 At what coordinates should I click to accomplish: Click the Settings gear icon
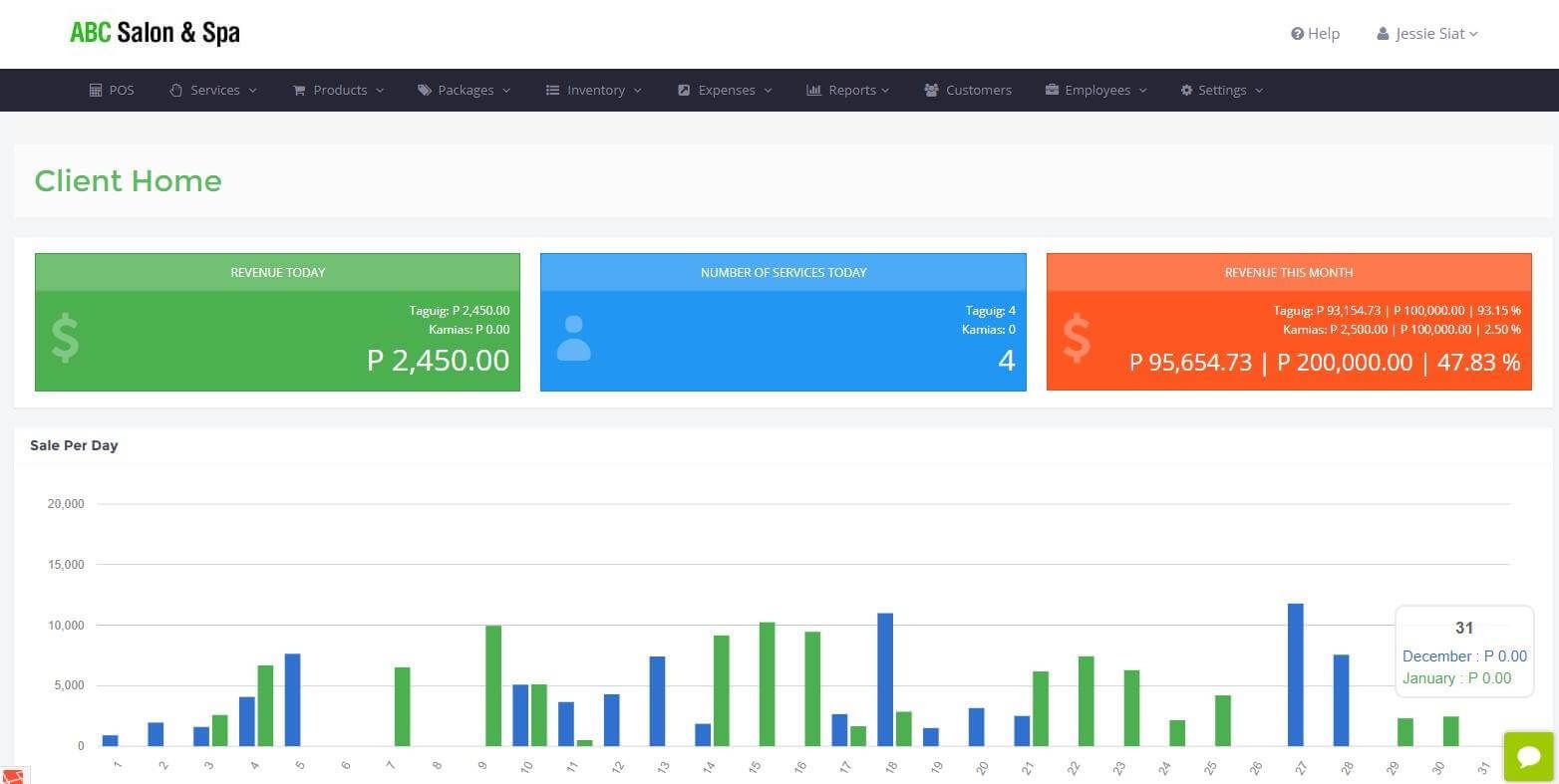tap(1186, 90)
